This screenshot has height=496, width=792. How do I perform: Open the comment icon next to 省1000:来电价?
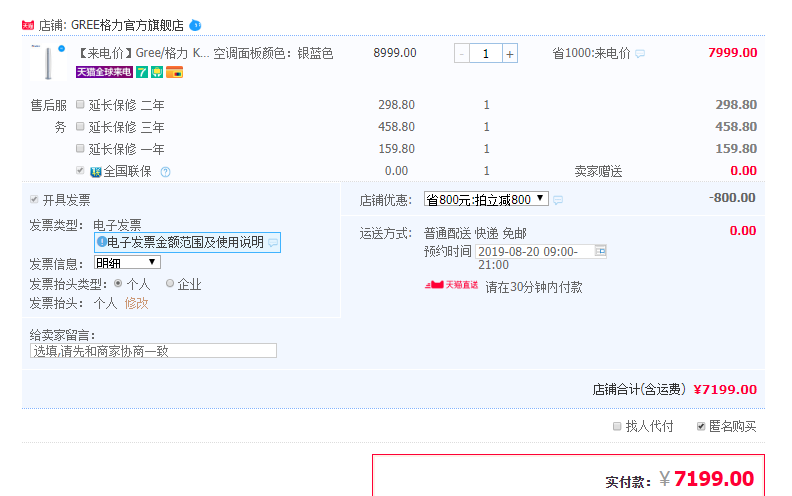pyautogui.click(x=640, y=54)
